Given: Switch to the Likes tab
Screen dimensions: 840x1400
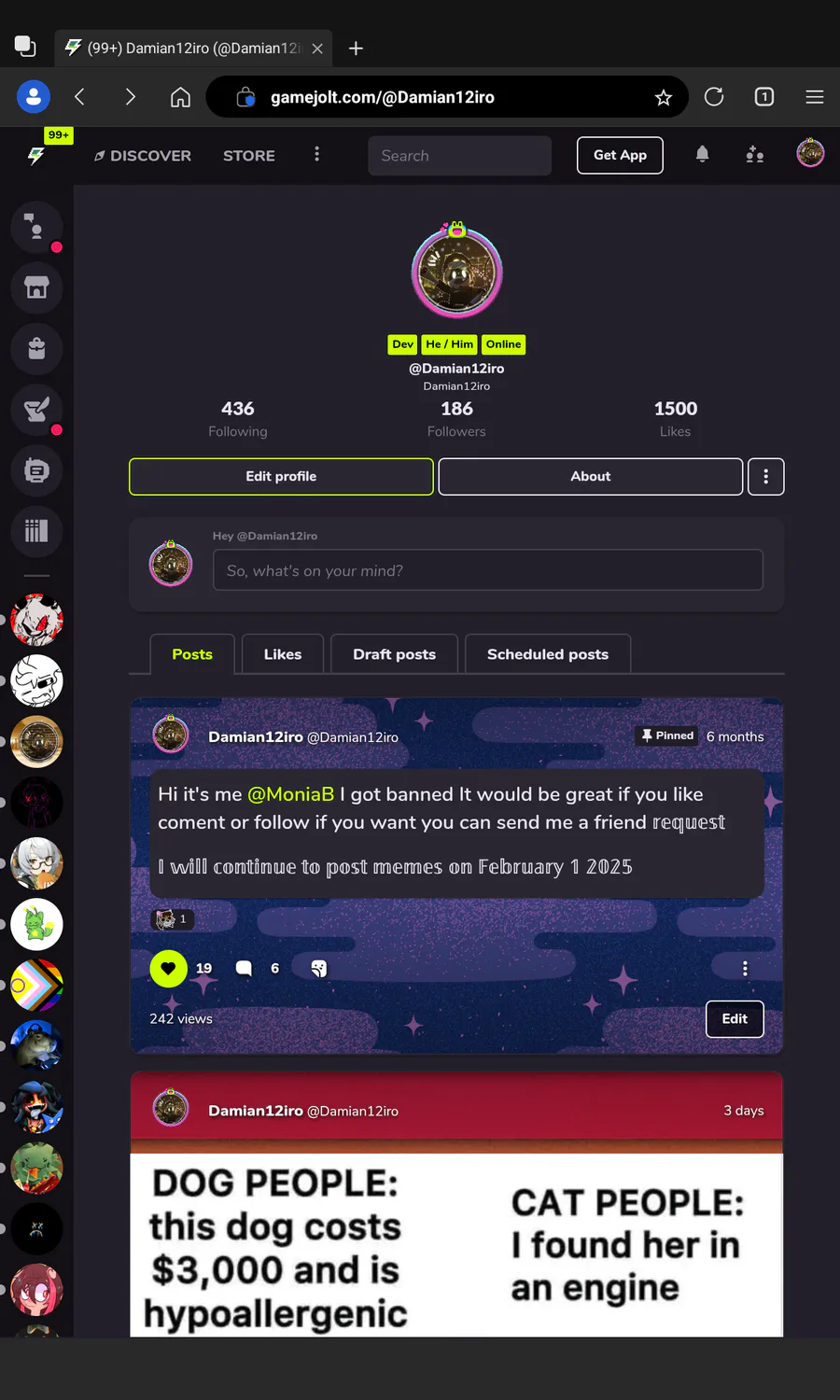Looking at the screenshot, I should (283, 654).
